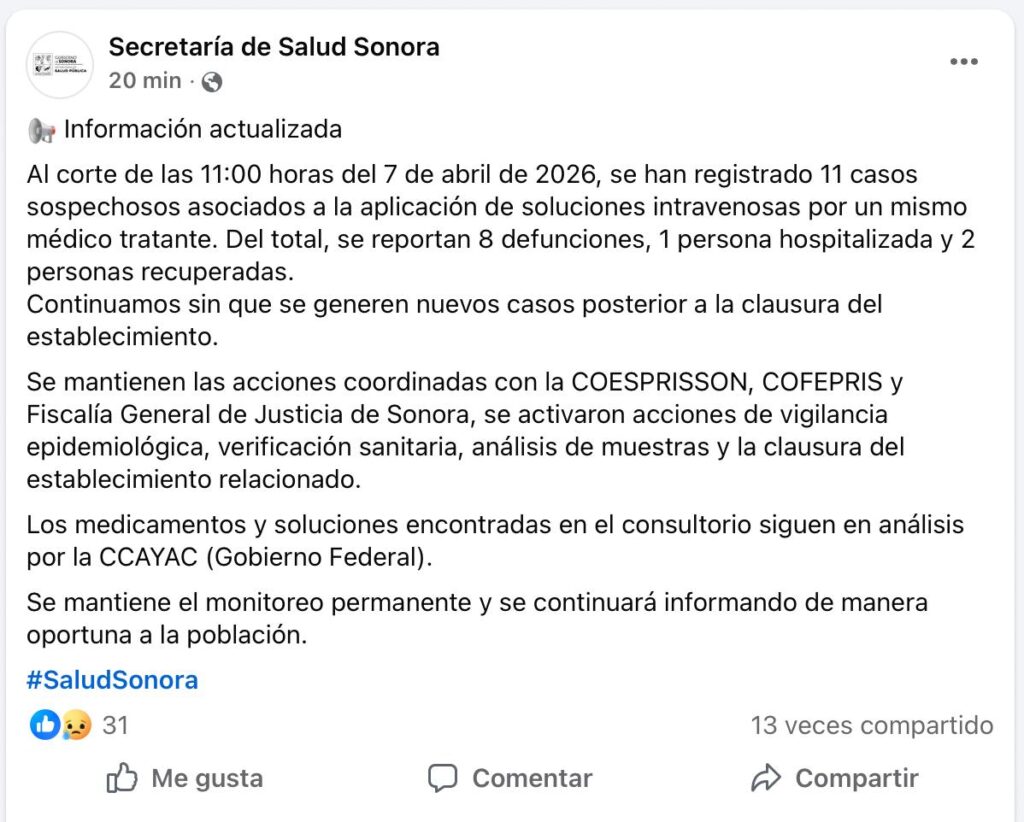
Task: Click the "Comentar" label text
Action: 532,778
